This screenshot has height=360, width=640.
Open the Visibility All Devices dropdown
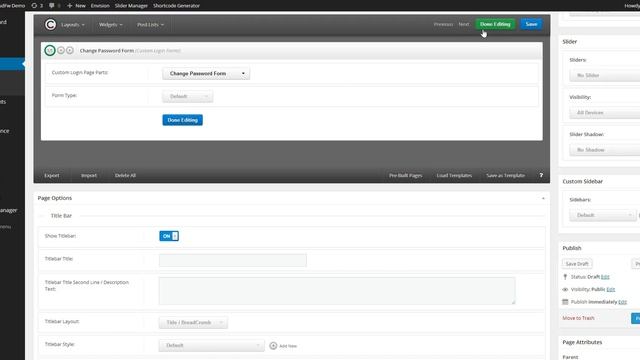[x=604, y=113]
